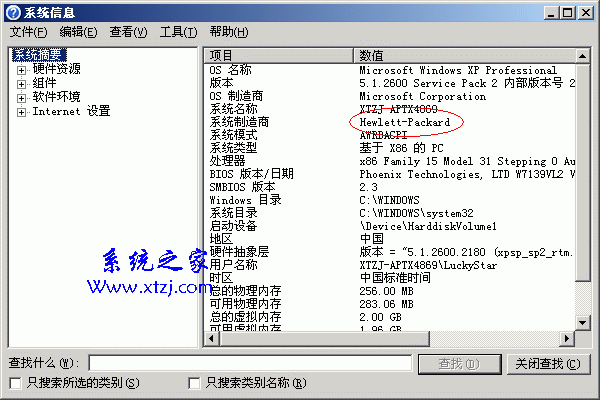
Task: Click the horizontal scrollbar right arrow
Action: pos(567,338)
